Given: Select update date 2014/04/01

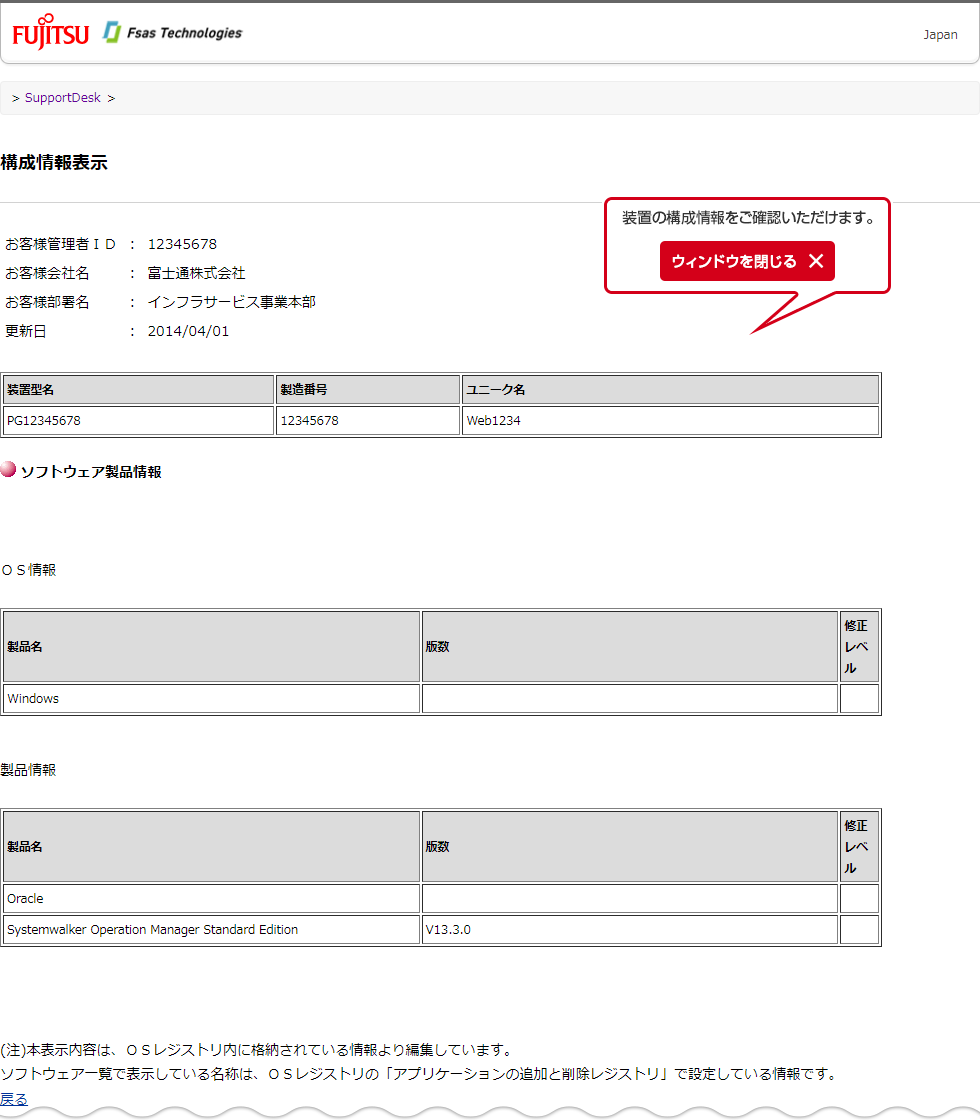Looking at the screenshot, I should point(188,331).
